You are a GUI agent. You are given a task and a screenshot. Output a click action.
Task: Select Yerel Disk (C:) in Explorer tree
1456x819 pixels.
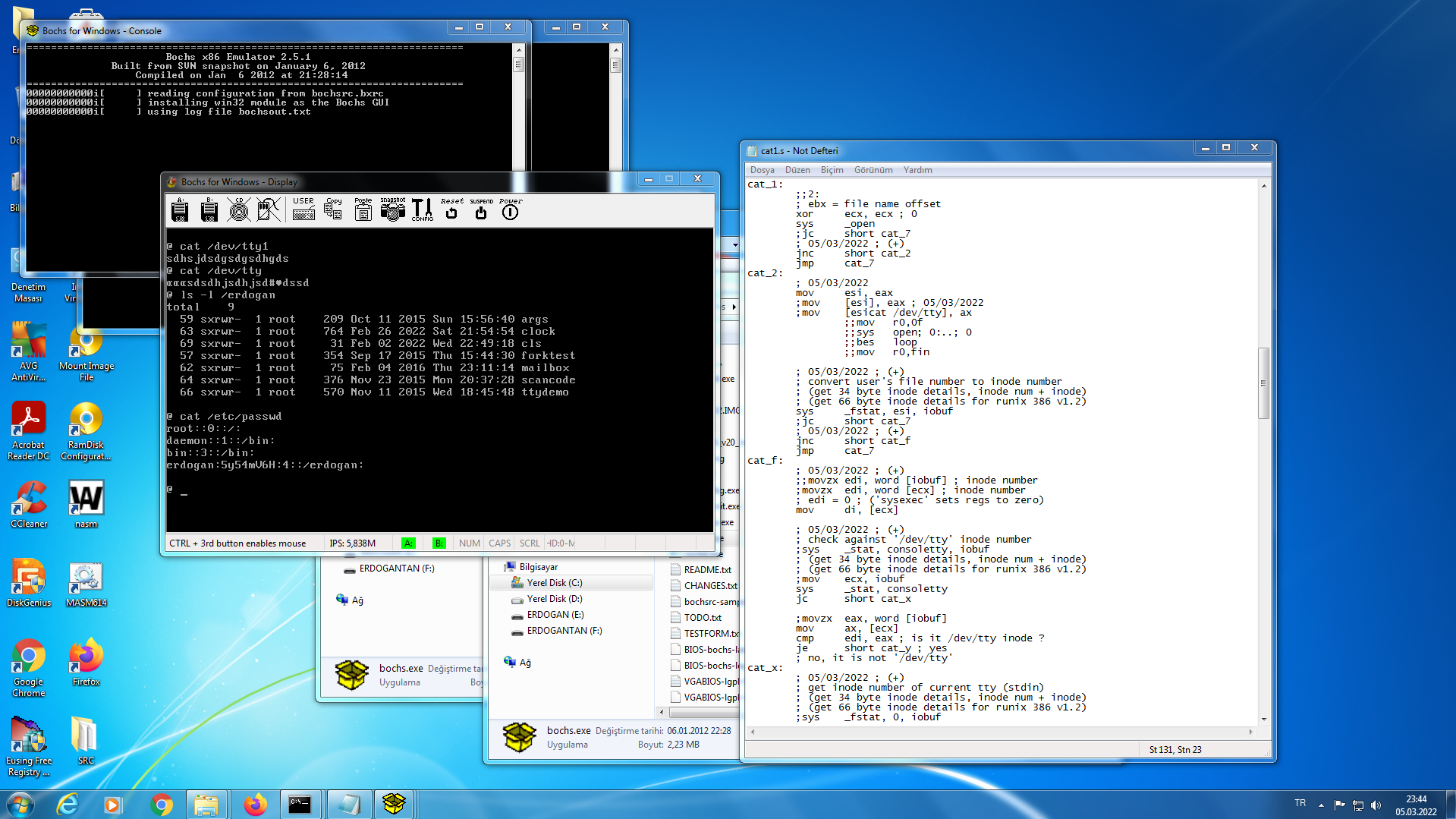(571, 583)
